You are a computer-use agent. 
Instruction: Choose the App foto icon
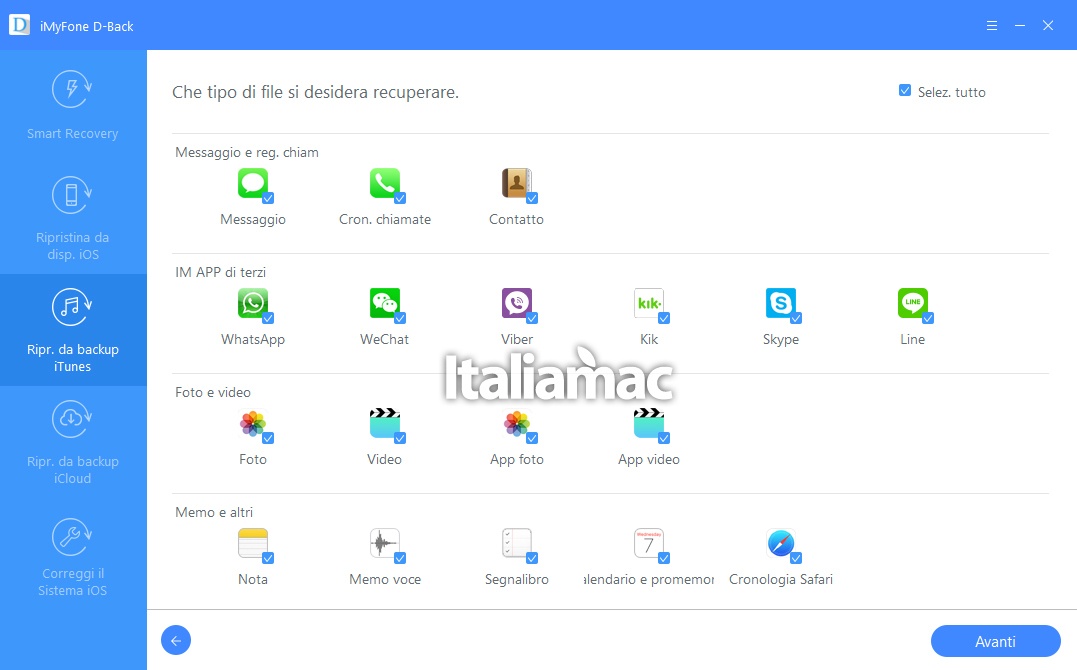coord(517,423)
